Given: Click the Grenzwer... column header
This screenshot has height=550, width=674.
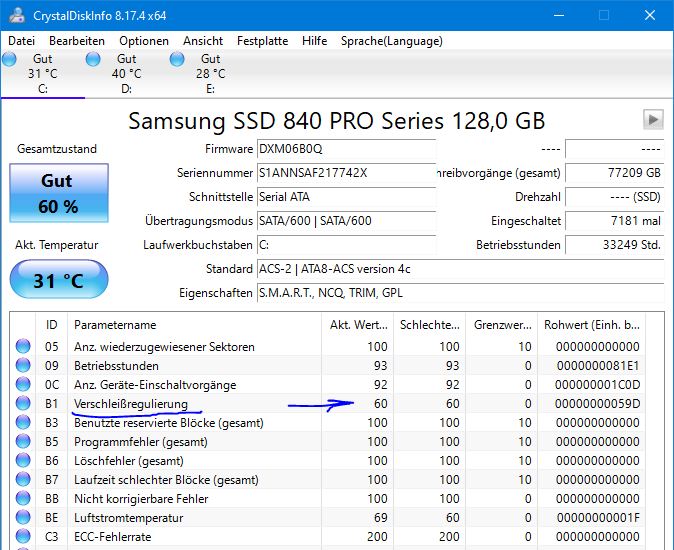Looking at the screenshot, I should (x=502, y=325).
